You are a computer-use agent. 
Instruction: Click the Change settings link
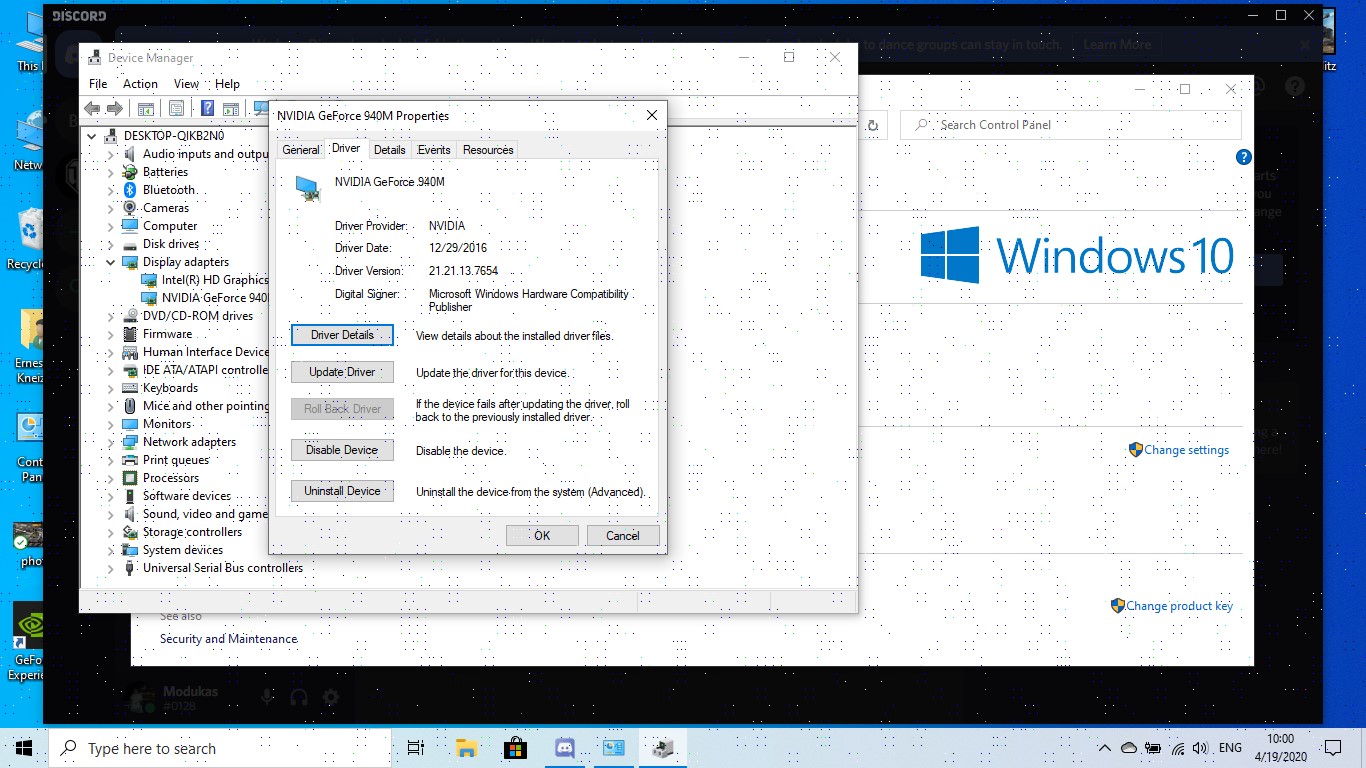coord(1186,450)
